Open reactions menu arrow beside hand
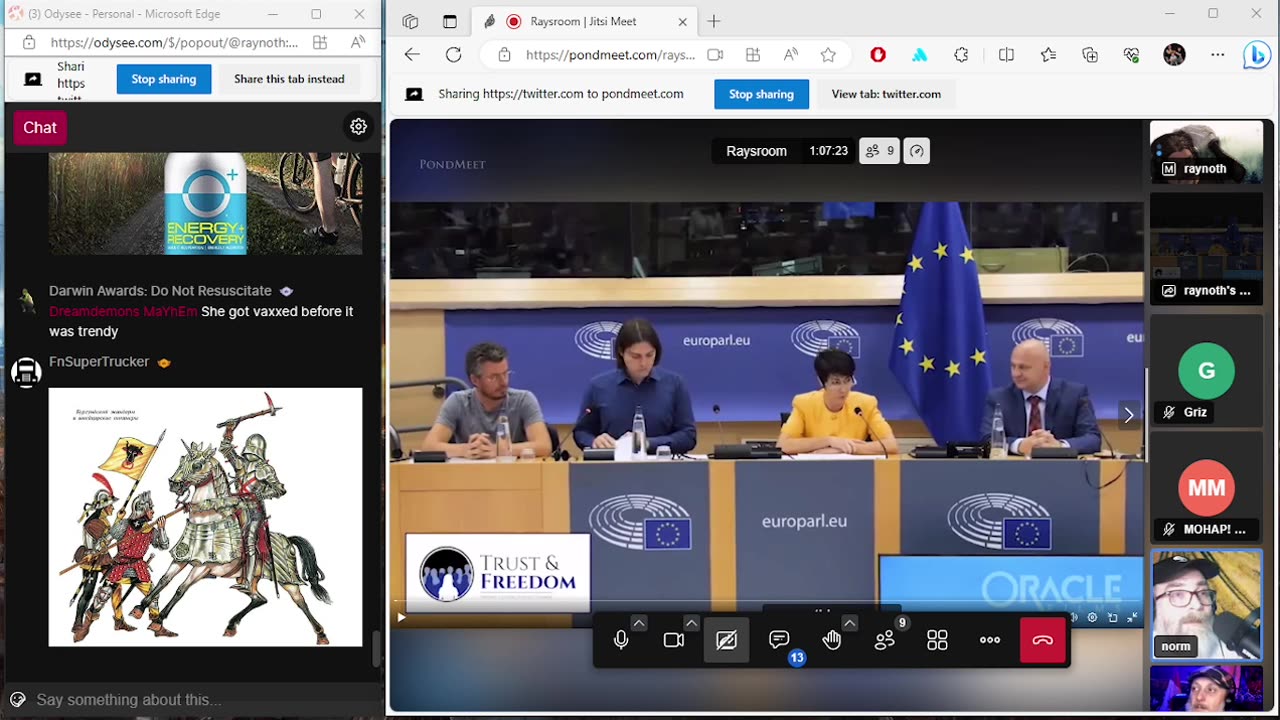Screen dimensions: 1280x720 849,623
